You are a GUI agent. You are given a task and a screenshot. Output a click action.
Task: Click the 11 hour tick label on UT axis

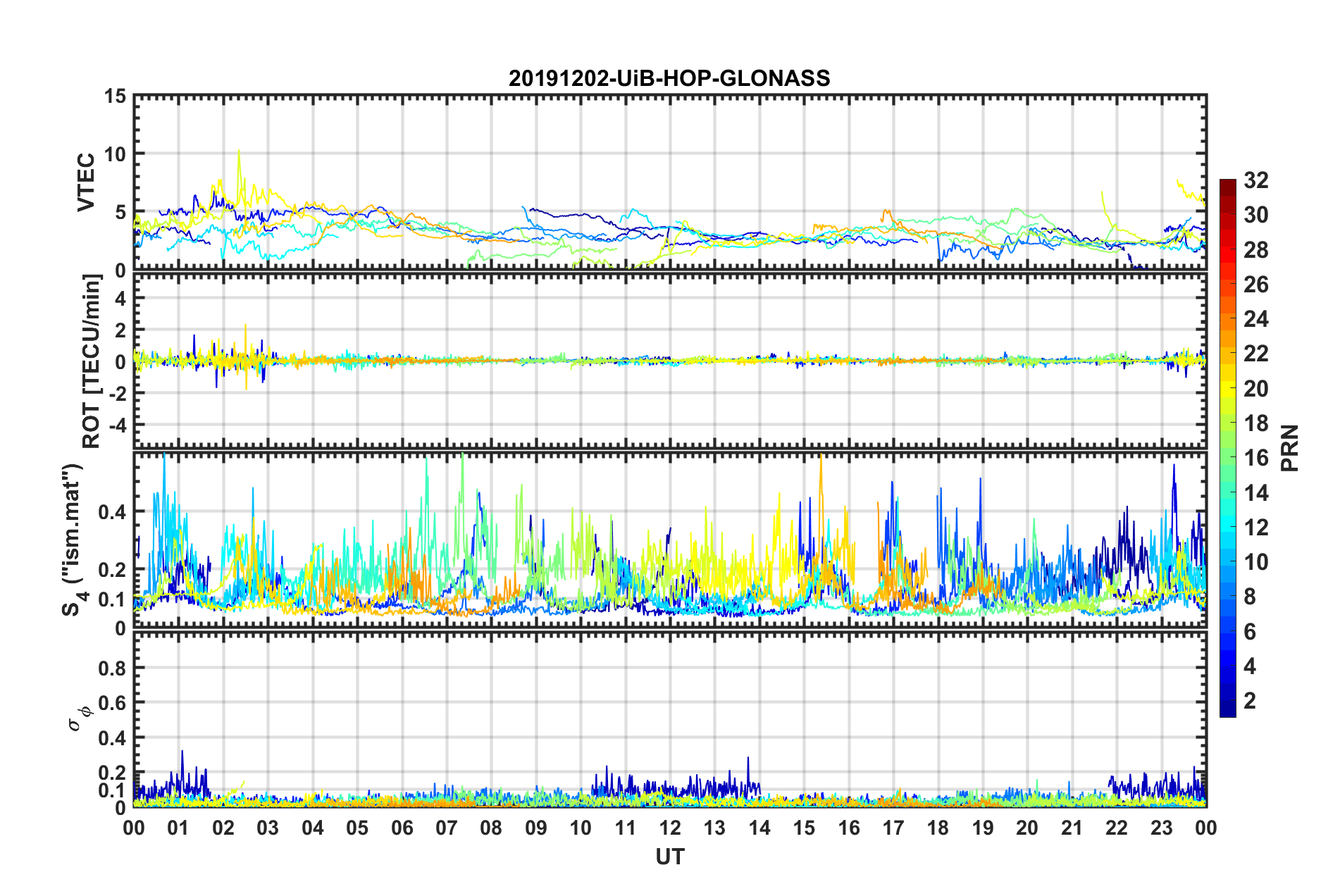pos(626,828)
